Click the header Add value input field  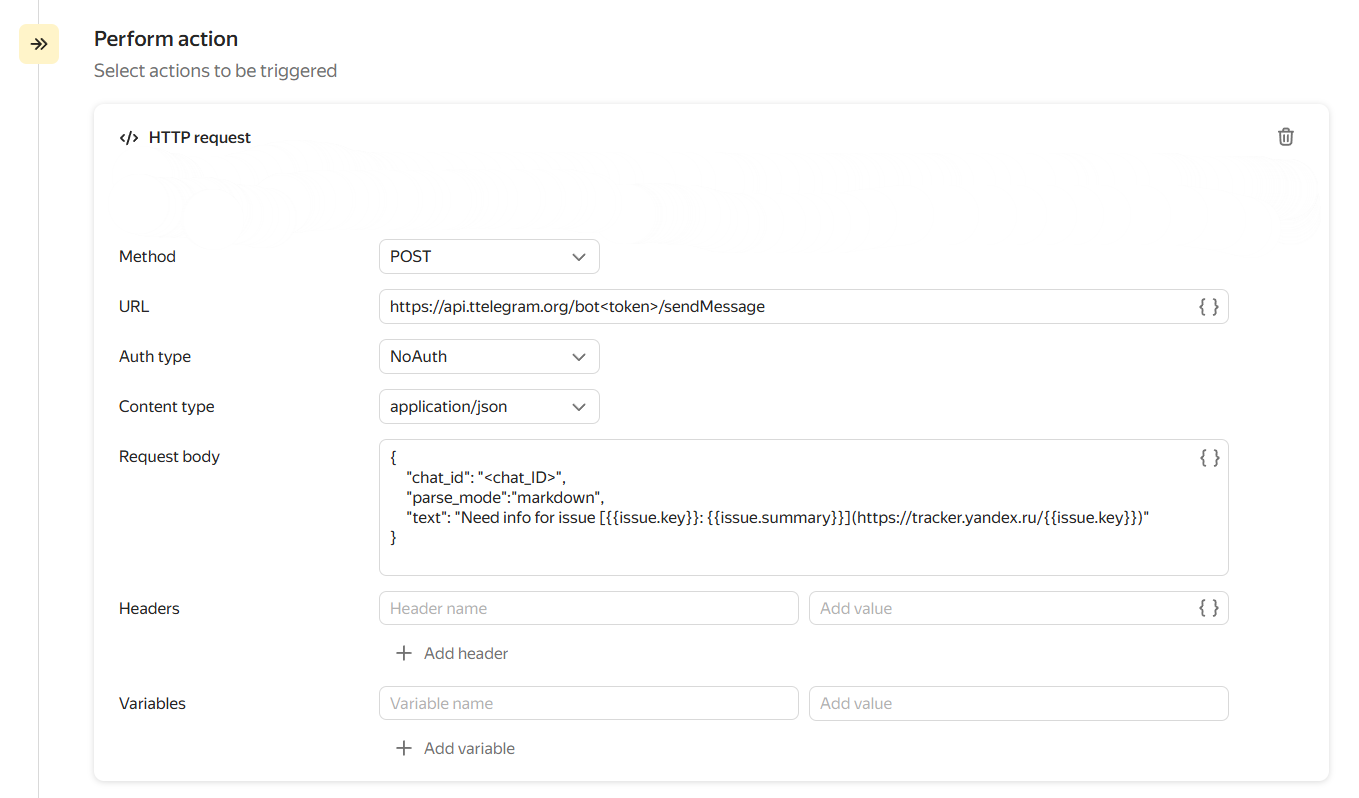point(1000,608)
